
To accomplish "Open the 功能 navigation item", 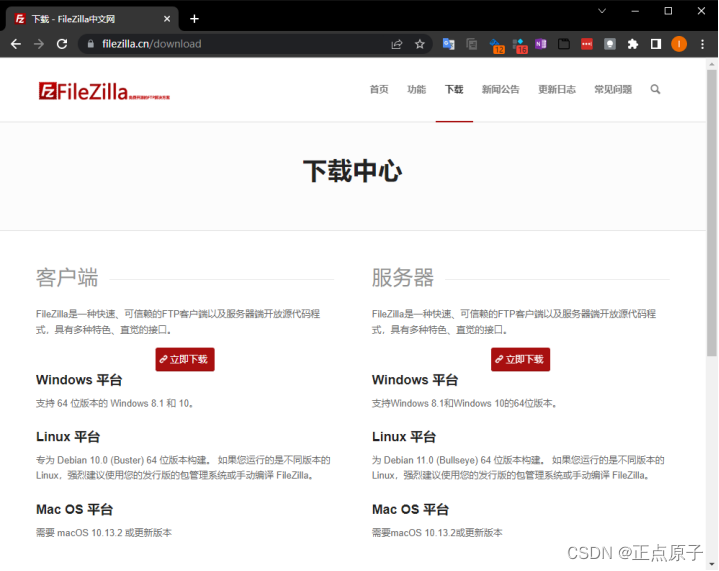I will point(417,89).
